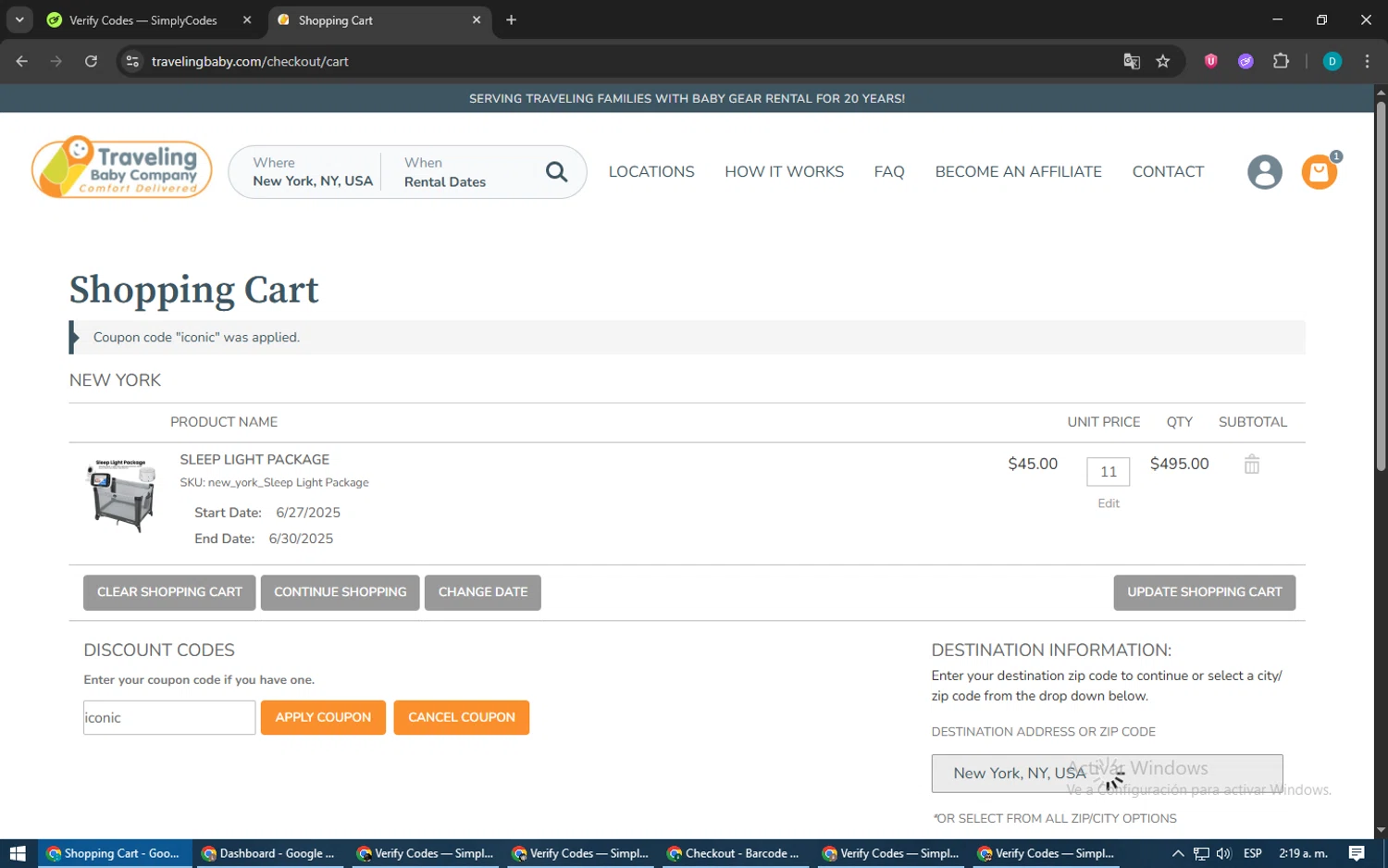Click the Coupon code "iconic" was applied message

(196, 337)
